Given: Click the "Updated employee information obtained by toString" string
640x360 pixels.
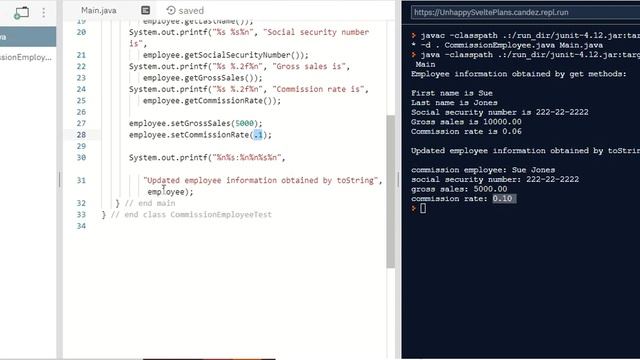Looking at the screenshot, I should [260, 180].
